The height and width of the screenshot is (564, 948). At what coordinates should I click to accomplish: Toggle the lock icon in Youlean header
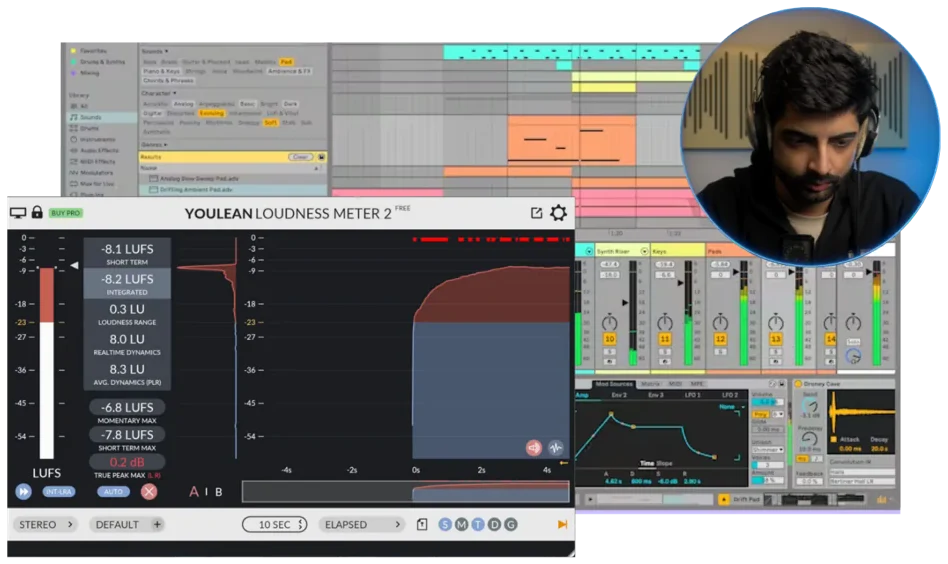[37, 212]
